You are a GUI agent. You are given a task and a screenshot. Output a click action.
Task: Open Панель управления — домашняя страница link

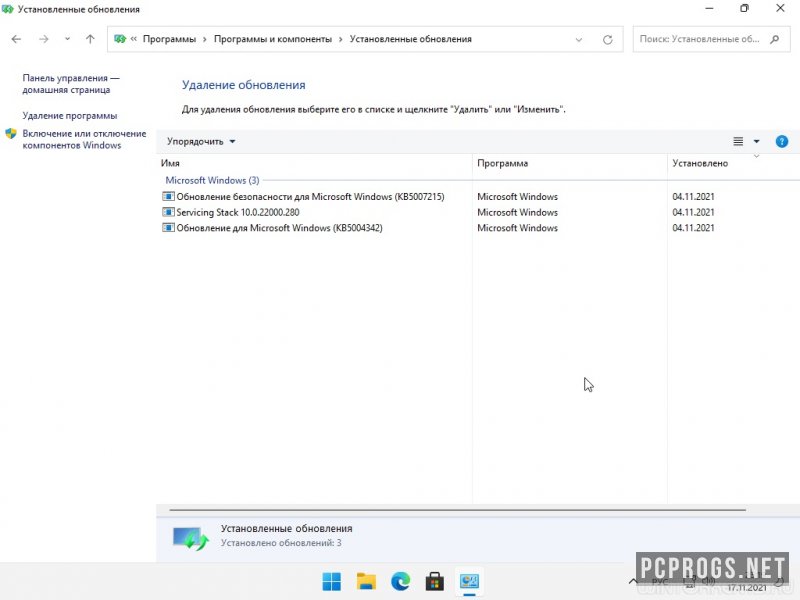point(70,84)
